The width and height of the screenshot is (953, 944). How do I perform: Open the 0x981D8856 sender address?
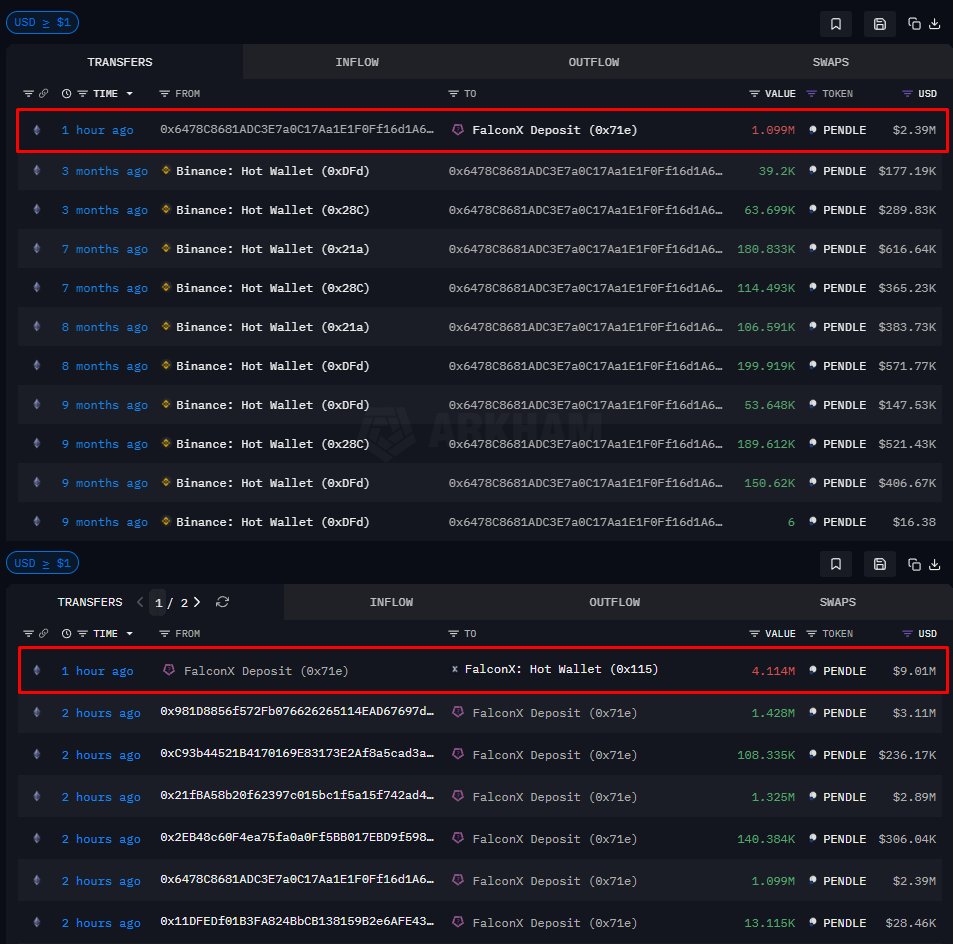click(x=297, y=713)
